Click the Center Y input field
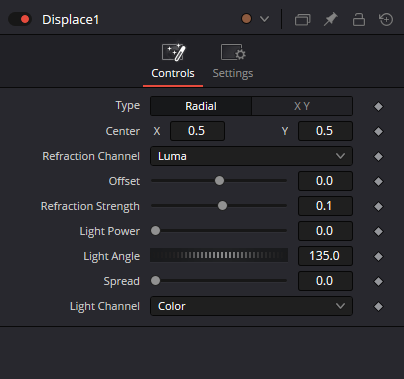Screen dimensions: 404x379 (325, 131)
